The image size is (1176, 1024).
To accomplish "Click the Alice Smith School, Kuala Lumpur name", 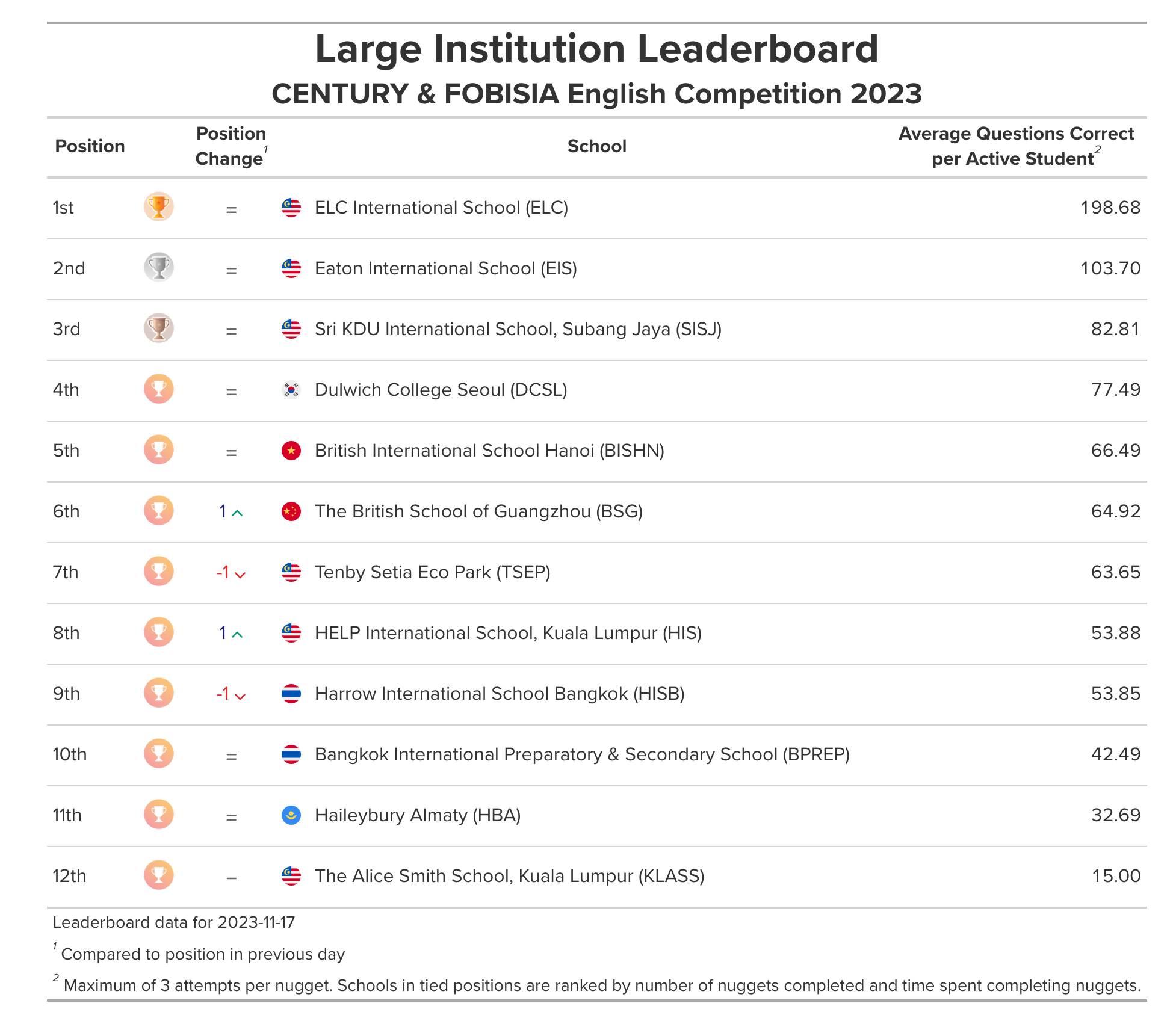I will [x=509, y=876].
